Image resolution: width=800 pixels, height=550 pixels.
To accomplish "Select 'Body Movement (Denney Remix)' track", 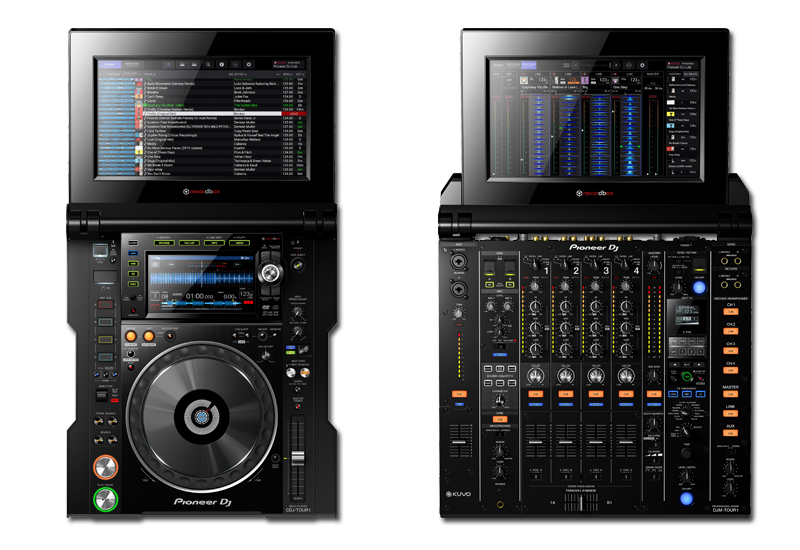I will pyautogui.click(x=171, y=84).
